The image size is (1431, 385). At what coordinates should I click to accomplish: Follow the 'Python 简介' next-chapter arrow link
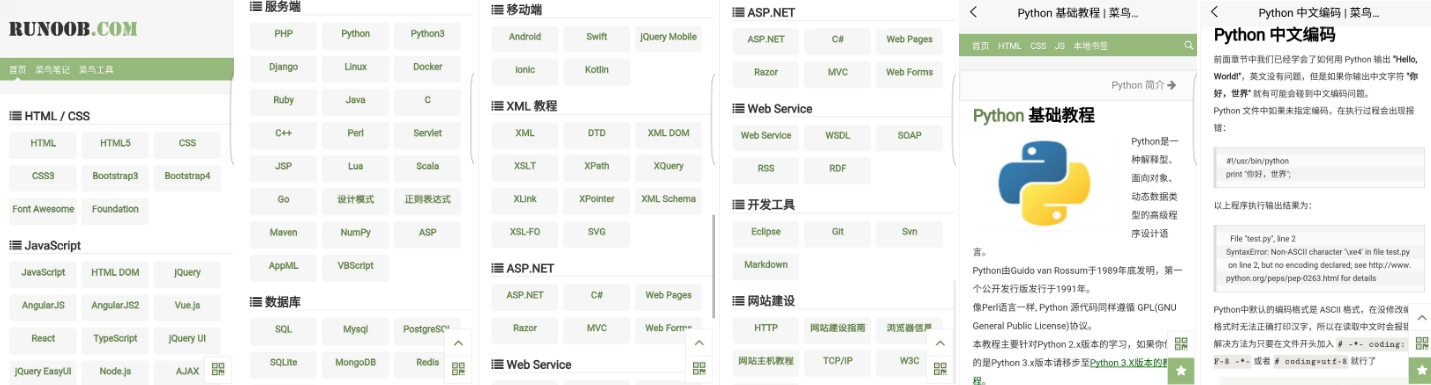coord(1144,86)
